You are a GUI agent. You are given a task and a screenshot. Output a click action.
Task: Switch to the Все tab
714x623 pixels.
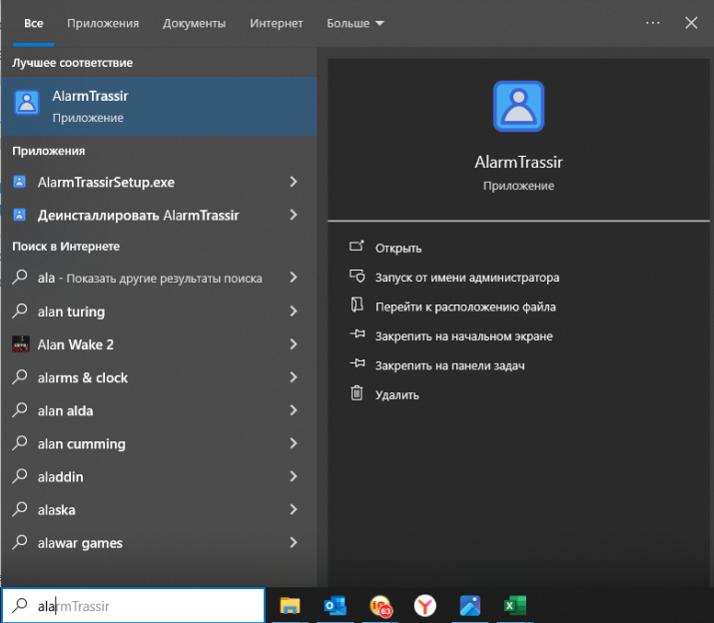pos(34,23)
